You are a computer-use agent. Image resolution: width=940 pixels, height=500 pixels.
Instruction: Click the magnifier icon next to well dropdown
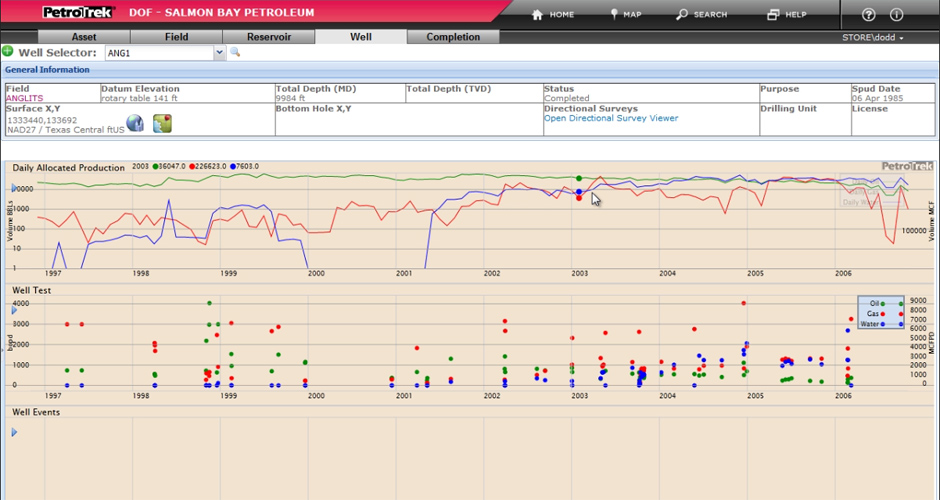coord(236,52)
